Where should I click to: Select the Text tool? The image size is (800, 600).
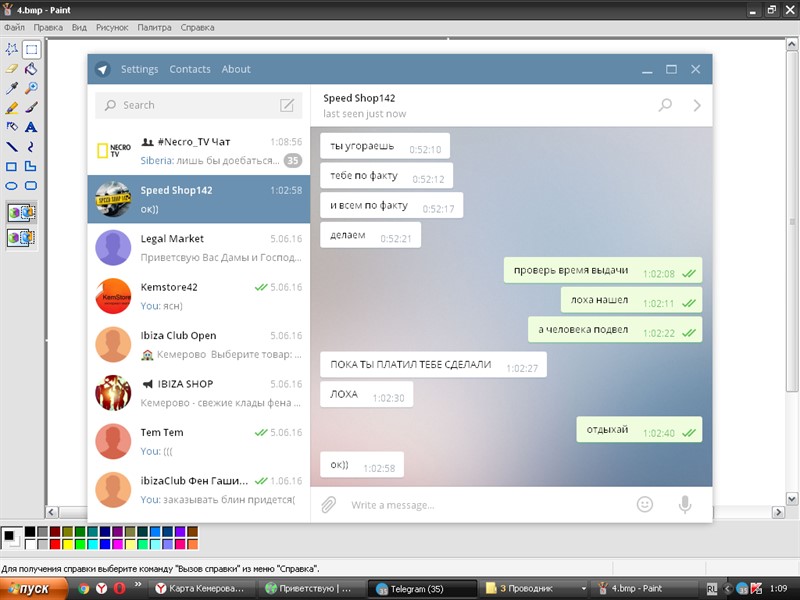click(x=31, y=127)
